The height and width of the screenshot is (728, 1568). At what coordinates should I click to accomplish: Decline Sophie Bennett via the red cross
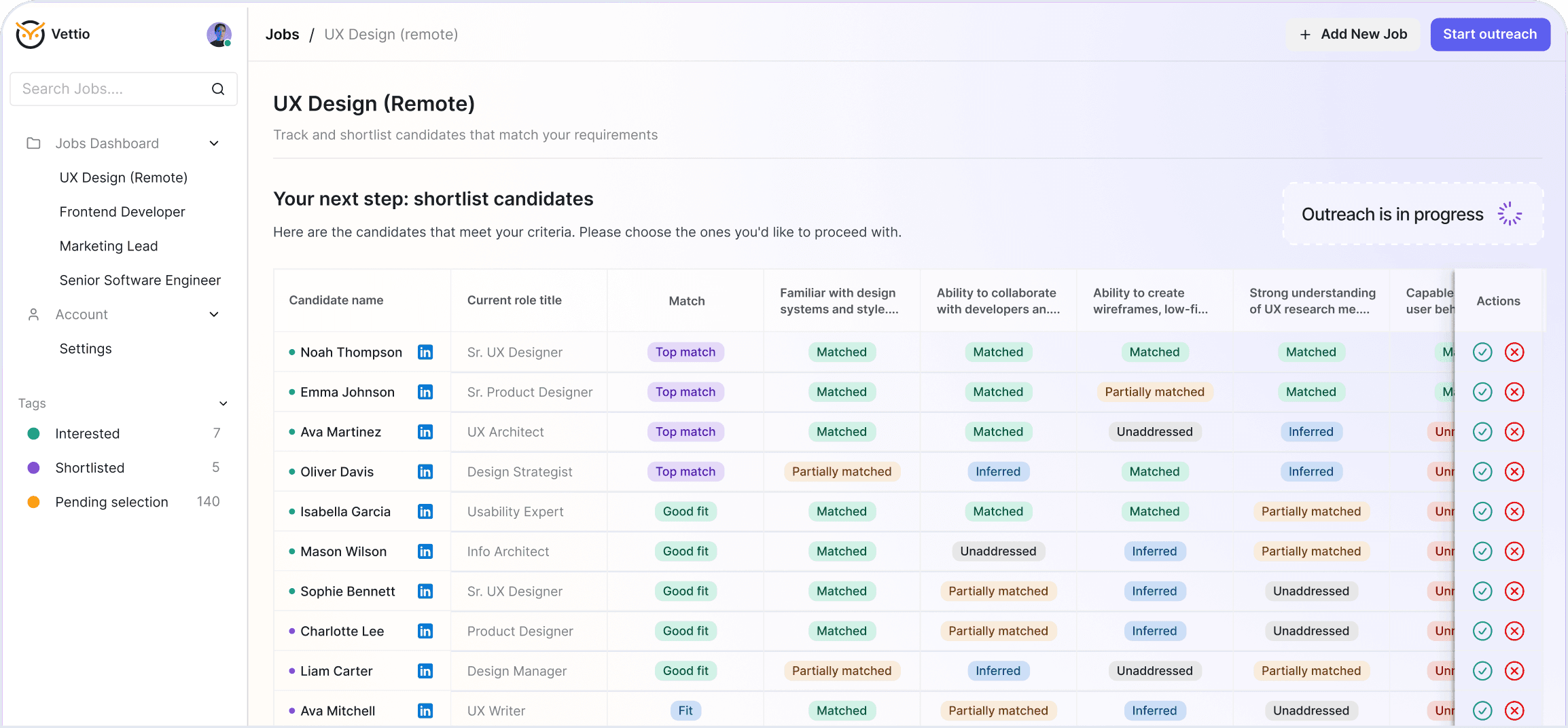click(x=1514, y=591)
